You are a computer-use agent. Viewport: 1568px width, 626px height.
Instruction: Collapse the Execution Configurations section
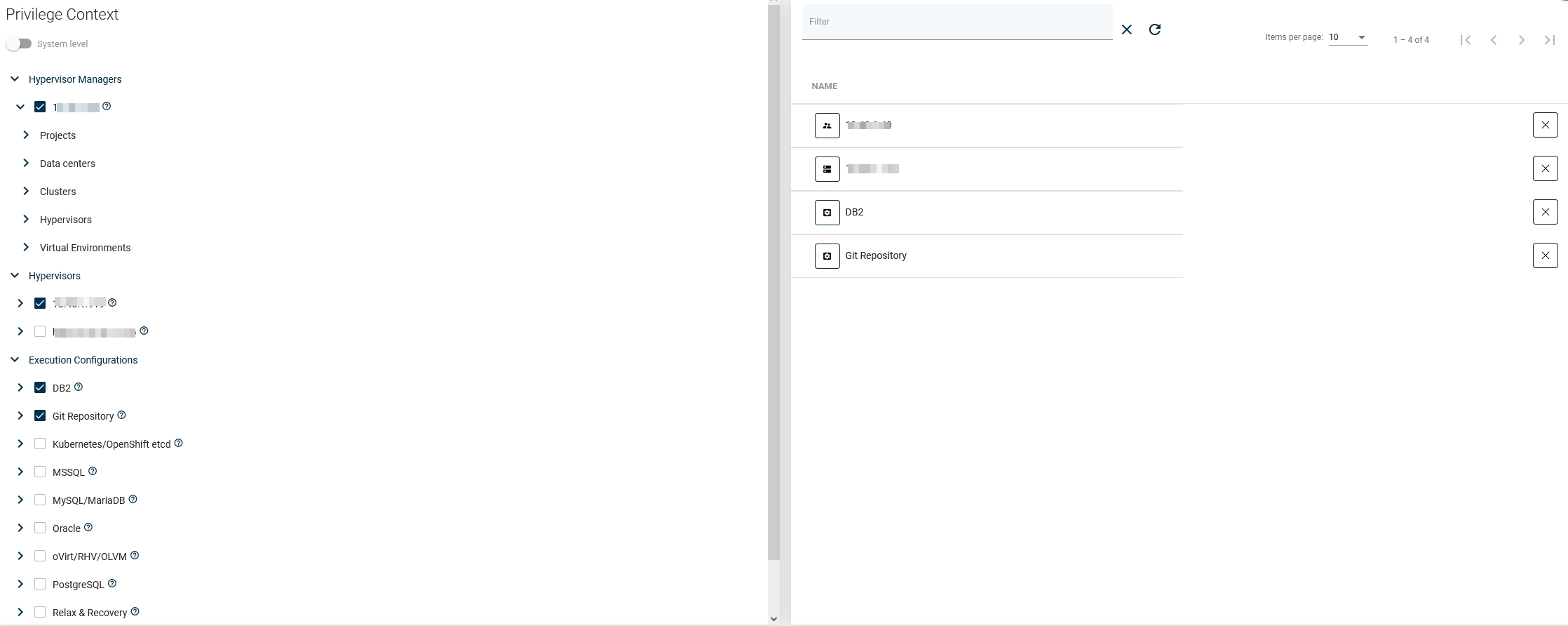point(15,359)
